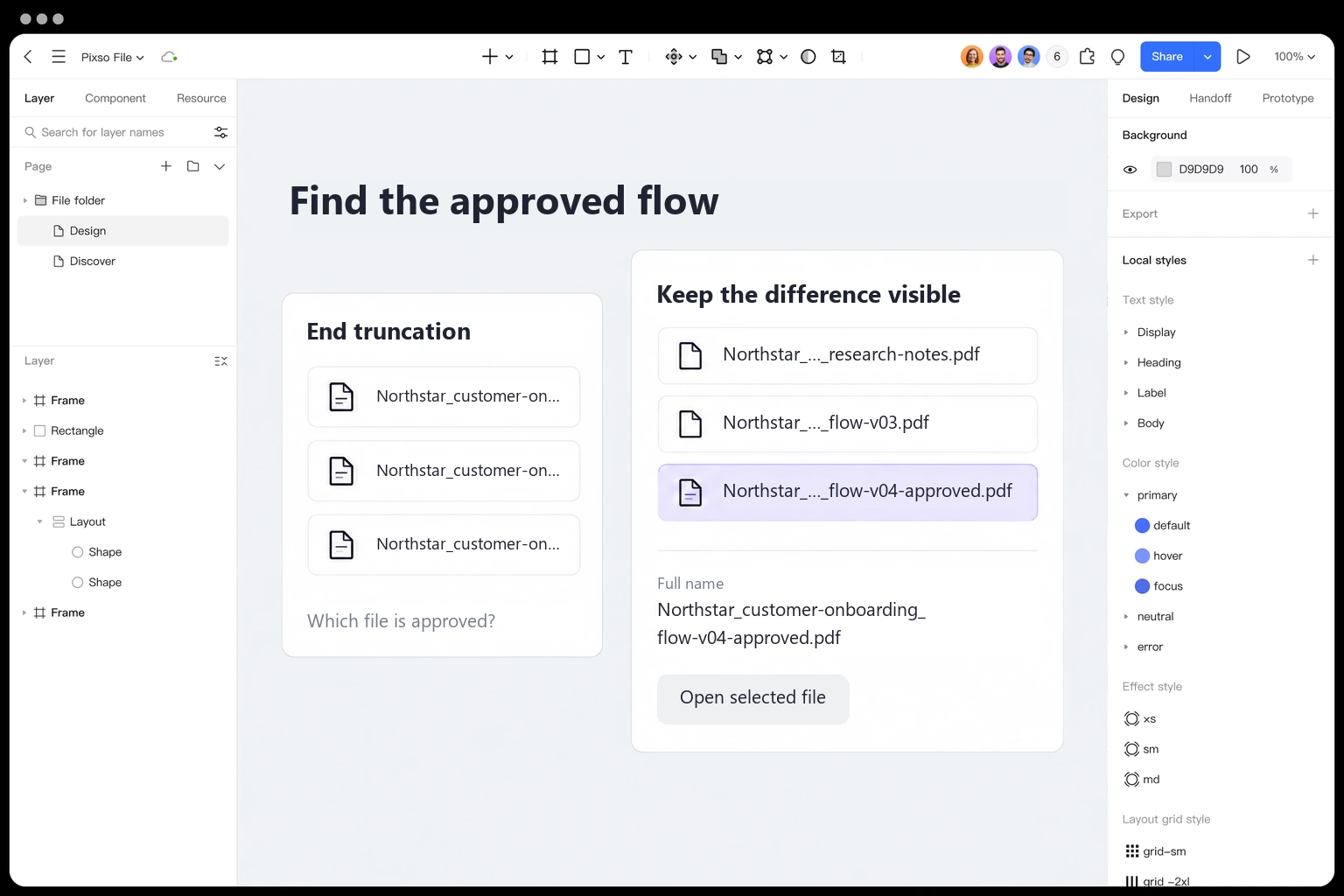Expand the Heading text style group
The height and width of the screenshot is (896, 1344).
1126,362
